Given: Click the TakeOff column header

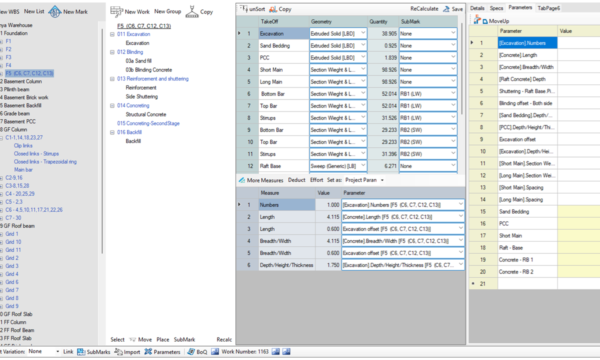Looking at the screenshot, I should point(284,21).
